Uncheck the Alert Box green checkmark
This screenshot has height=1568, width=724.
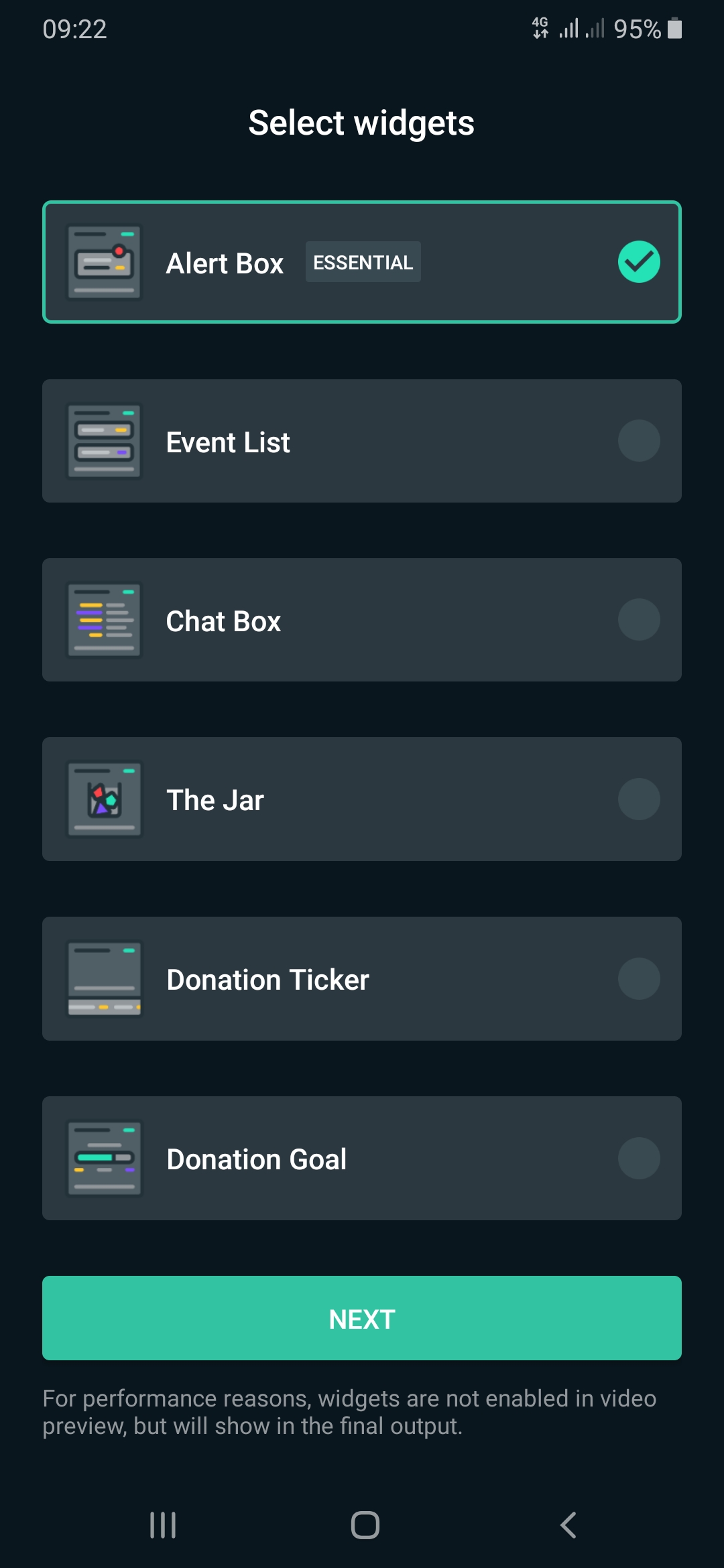639,262
